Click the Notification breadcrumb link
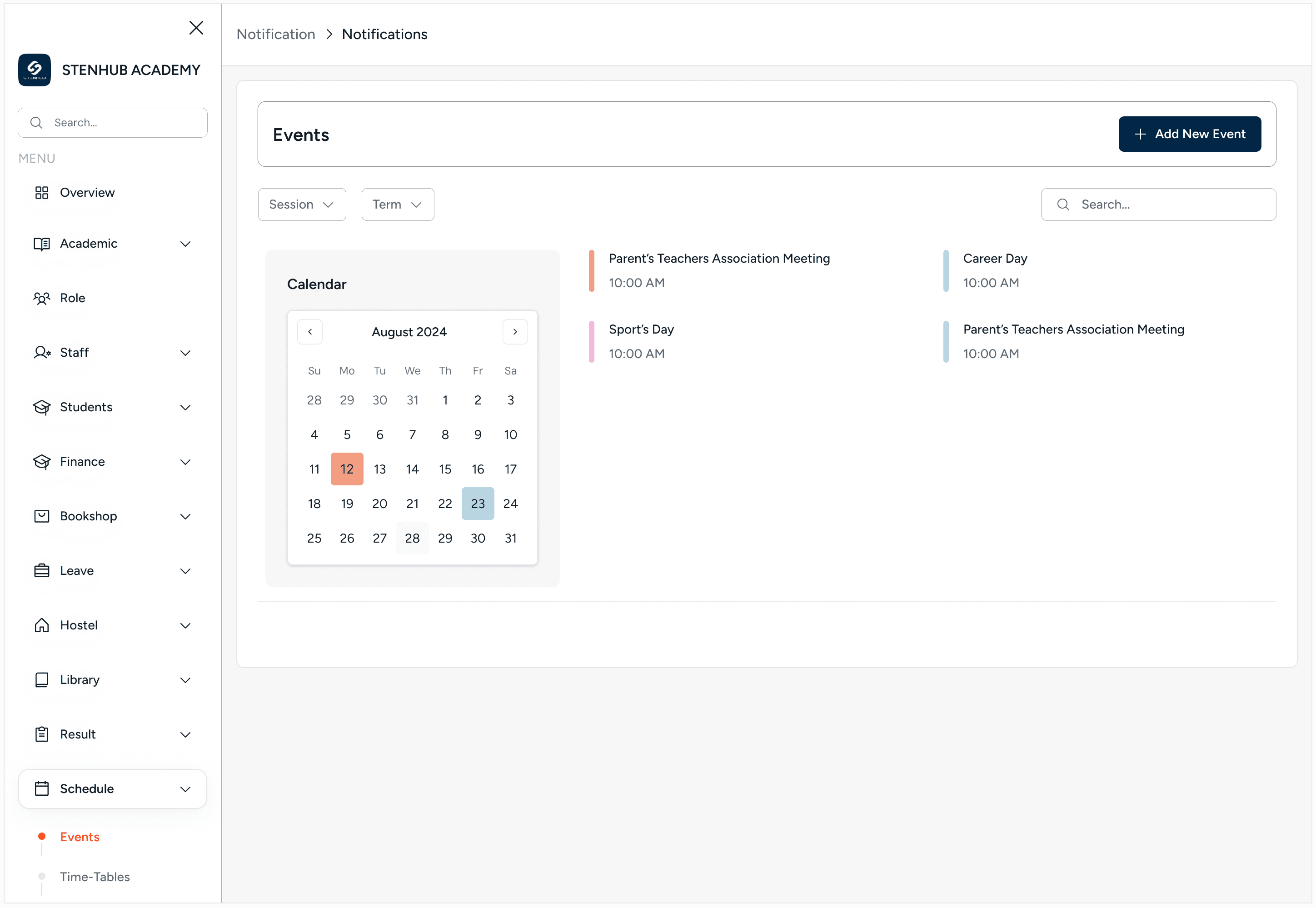 pos(276,34)
